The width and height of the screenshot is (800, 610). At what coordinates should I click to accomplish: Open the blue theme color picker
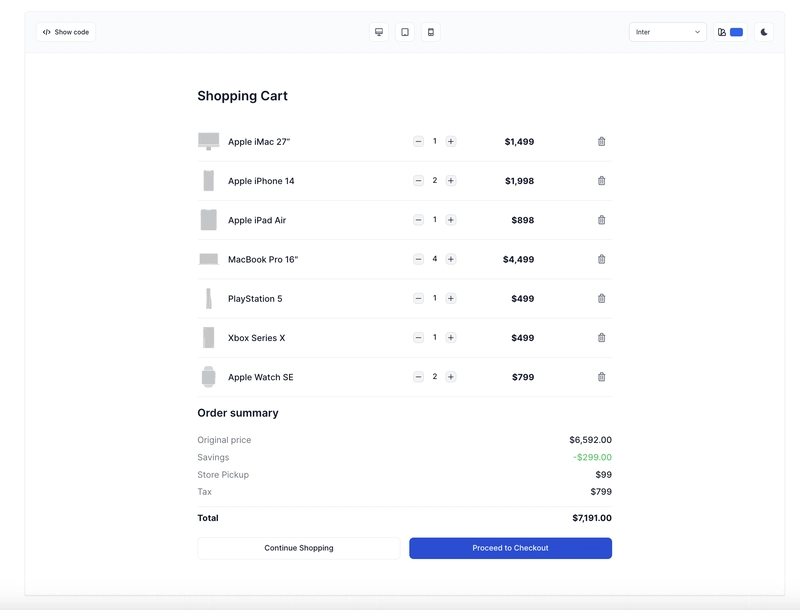tap(731, 32)
